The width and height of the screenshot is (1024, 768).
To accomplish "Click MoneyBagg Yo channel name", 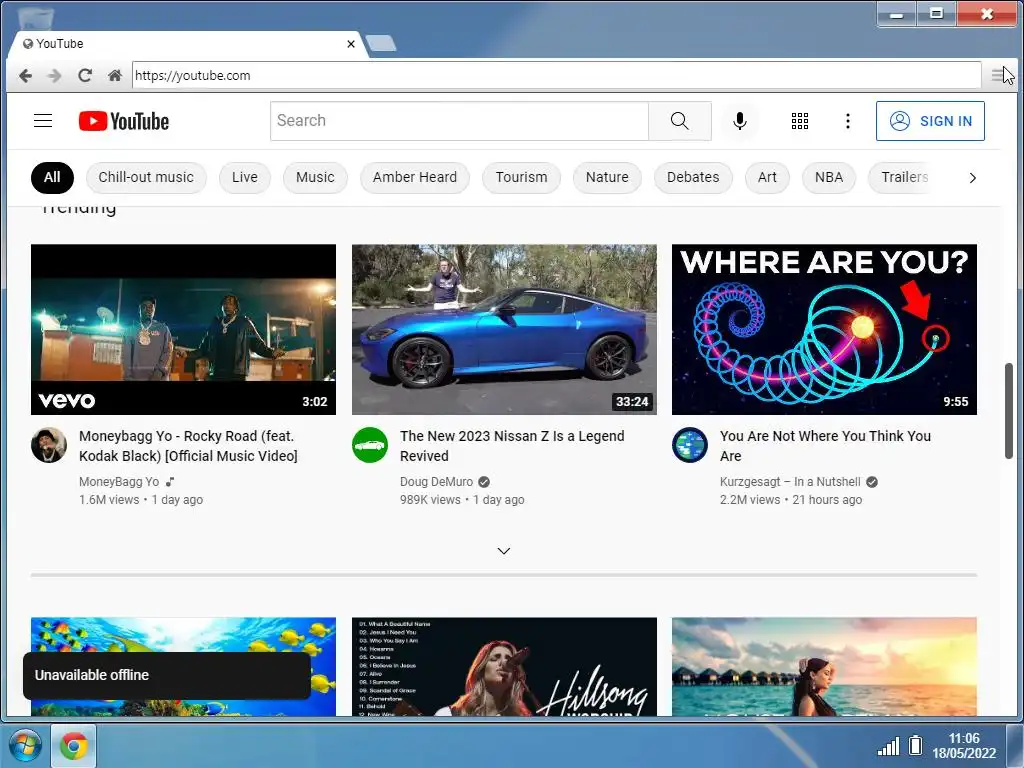I will (x=119, y=482).
